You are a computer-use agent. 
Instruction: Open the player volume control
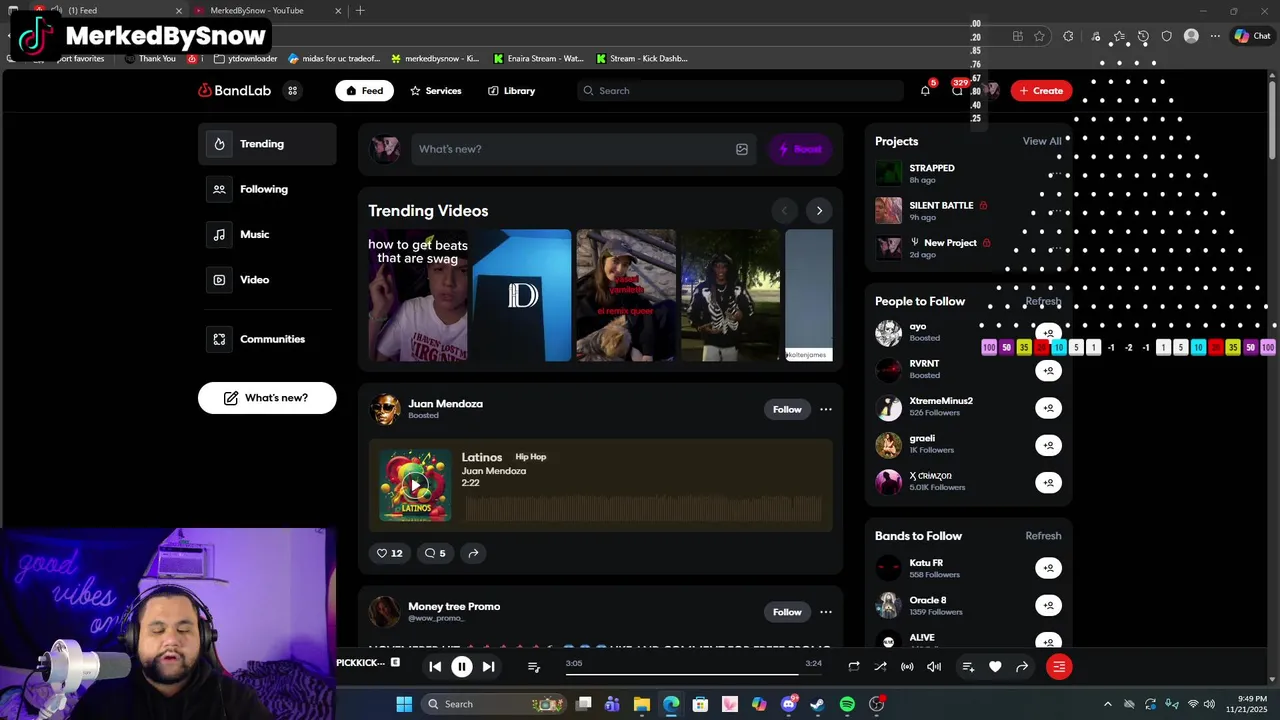point(934,667)
